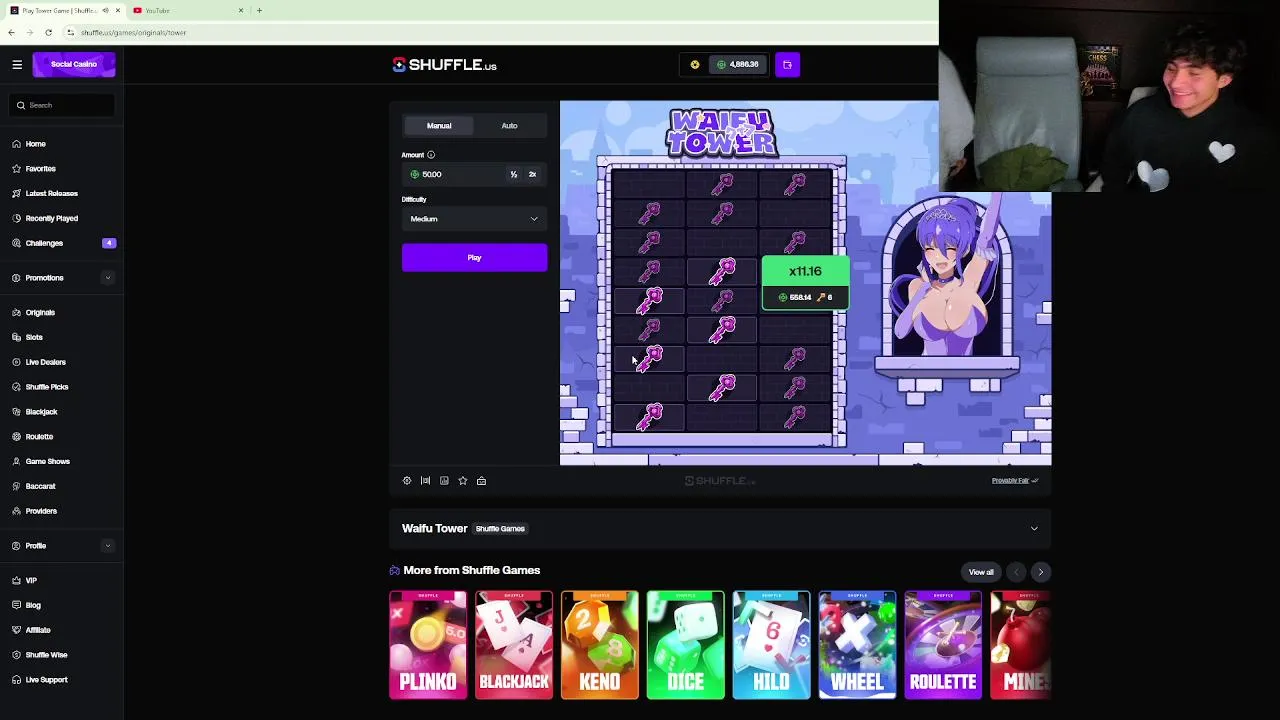Open the Hilo game thumbnail

(772, 645)
